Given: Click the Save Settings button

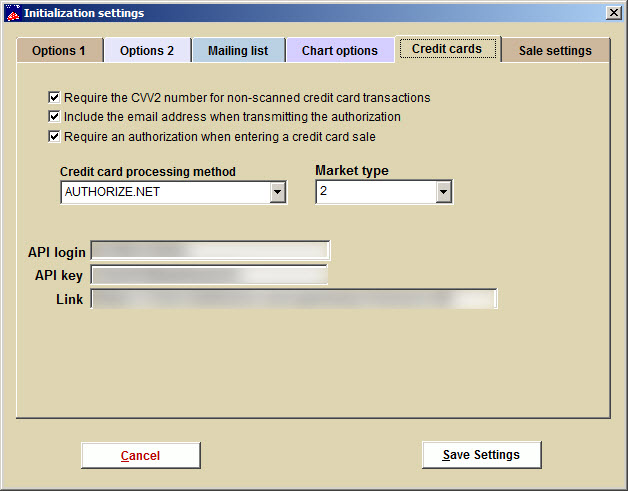Looking at the screenshot, I should [x=481, y=455].
